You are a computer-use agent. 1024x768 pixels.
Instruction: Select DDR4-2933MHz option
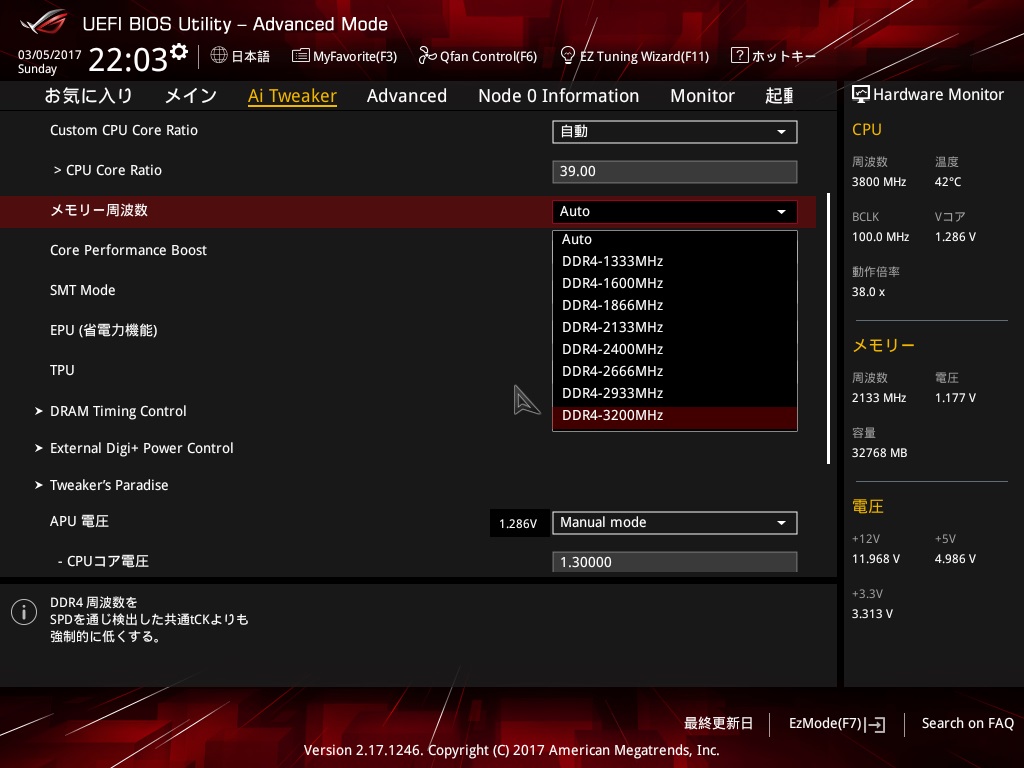(675, 393)
